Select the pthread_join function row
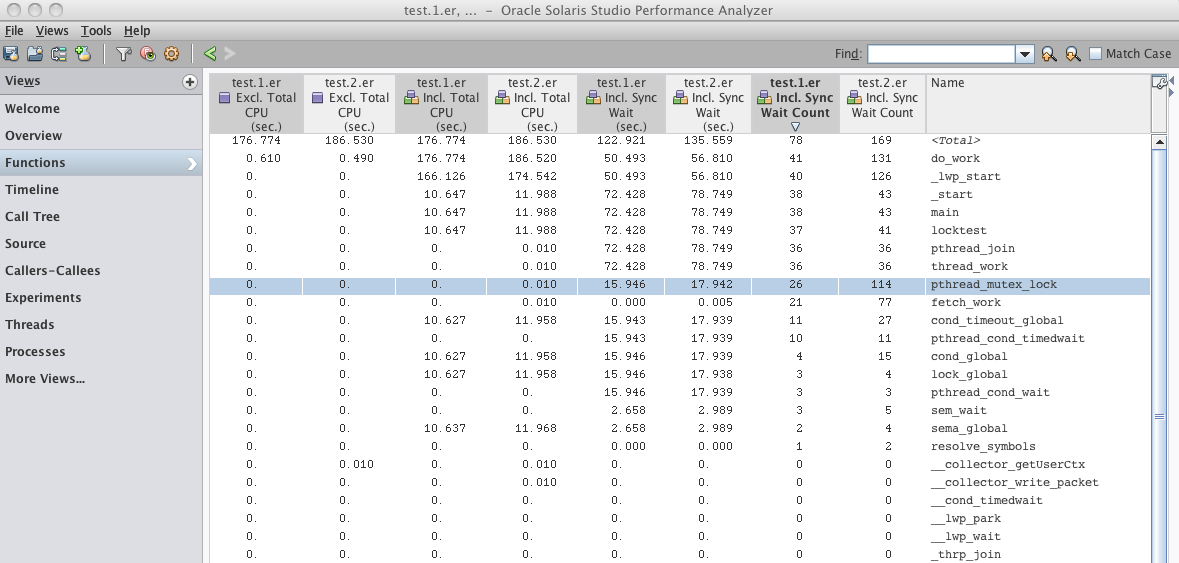This screenshot has width=1179, height=563. (x=680, y=249)
